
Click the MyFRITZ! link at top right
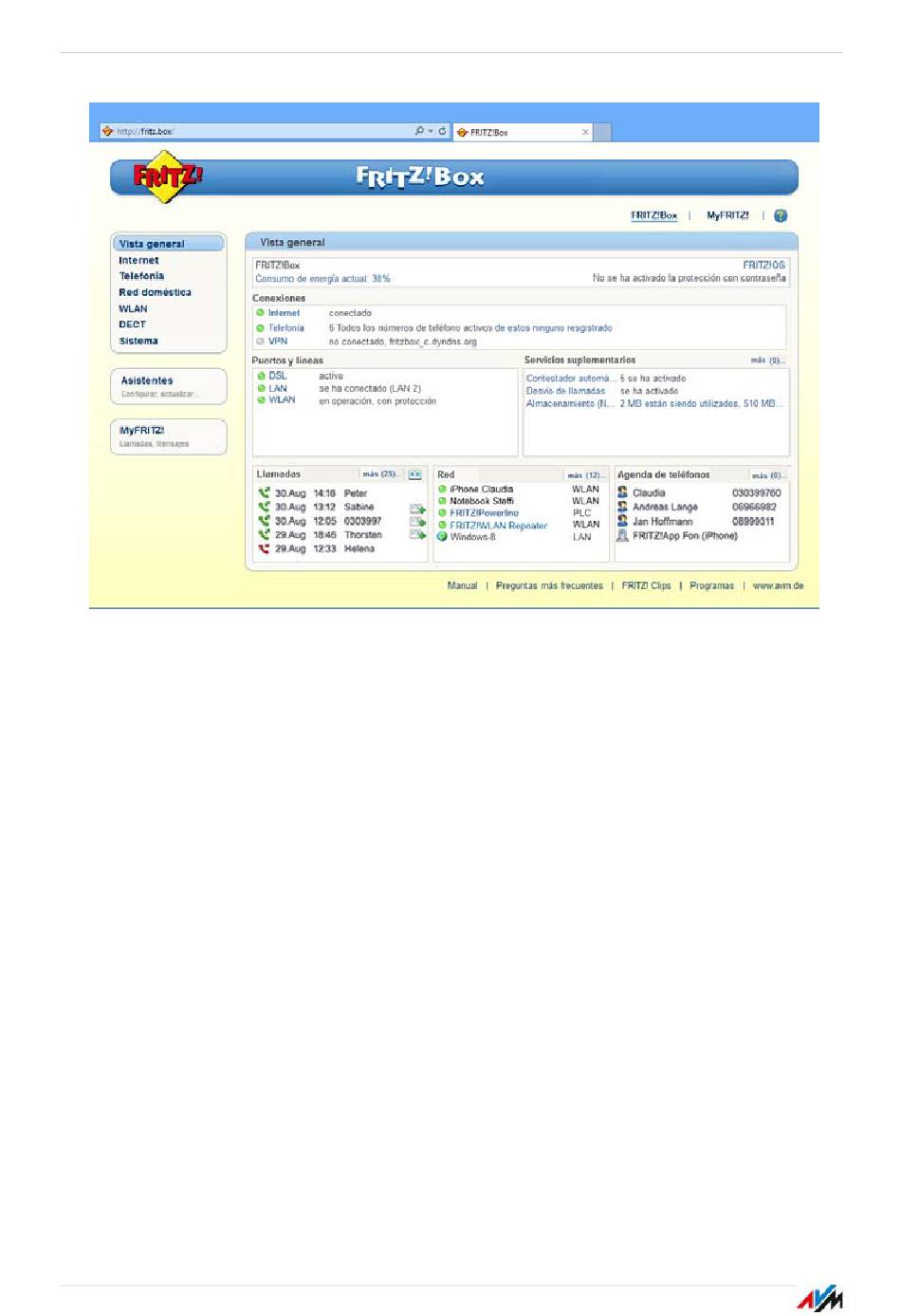tap(727, 215)
